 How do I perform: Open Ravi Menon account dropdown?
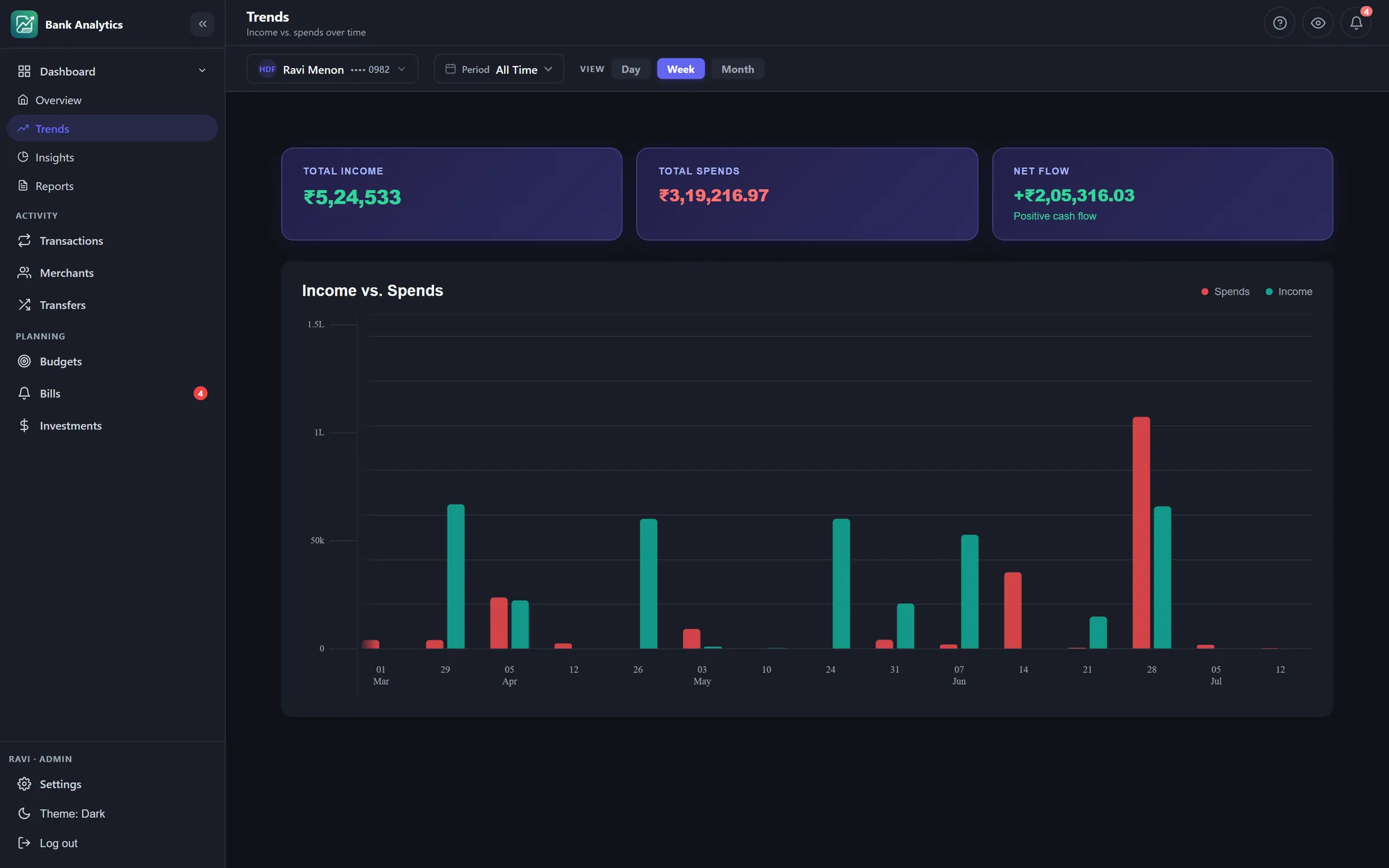pyautogui.click(x=332, y=69)
